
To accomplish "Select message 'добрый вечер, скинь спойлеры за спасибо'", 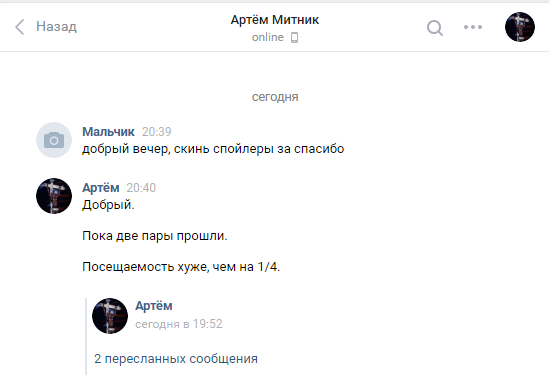I will pyautogui.click(x=213, y=149).
